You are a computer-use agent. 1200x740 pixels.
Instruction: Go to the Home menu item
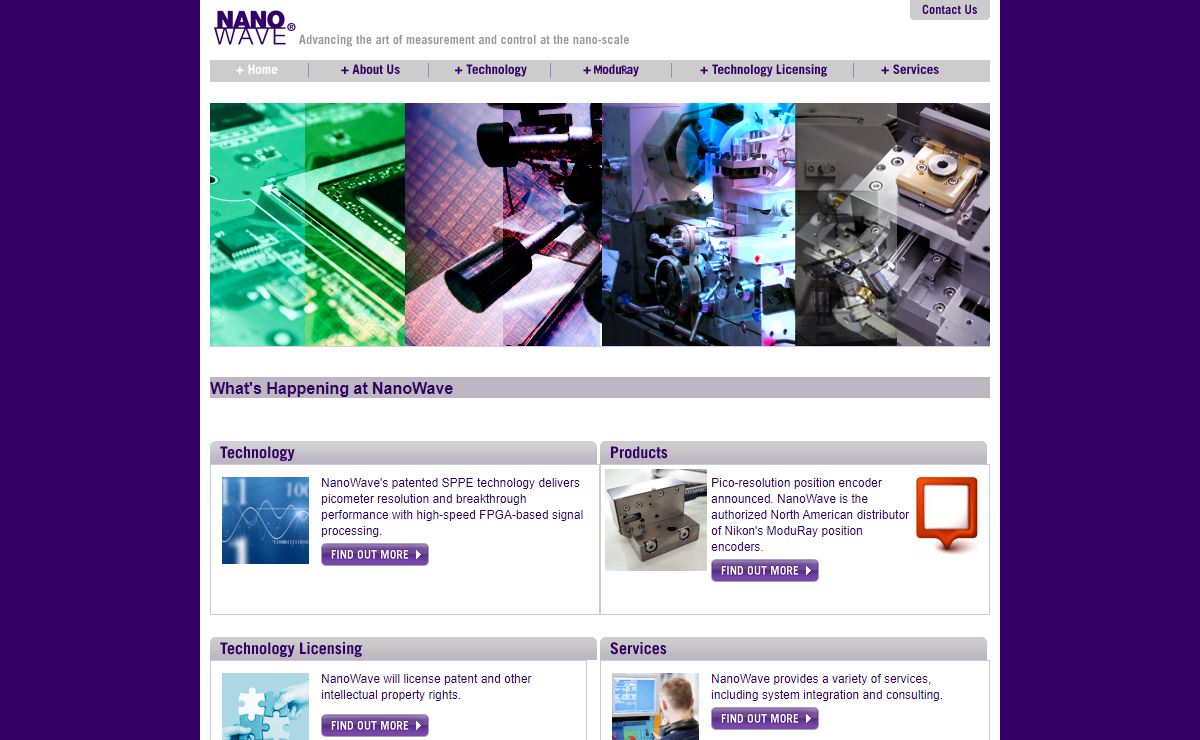[x=258, y=70]
